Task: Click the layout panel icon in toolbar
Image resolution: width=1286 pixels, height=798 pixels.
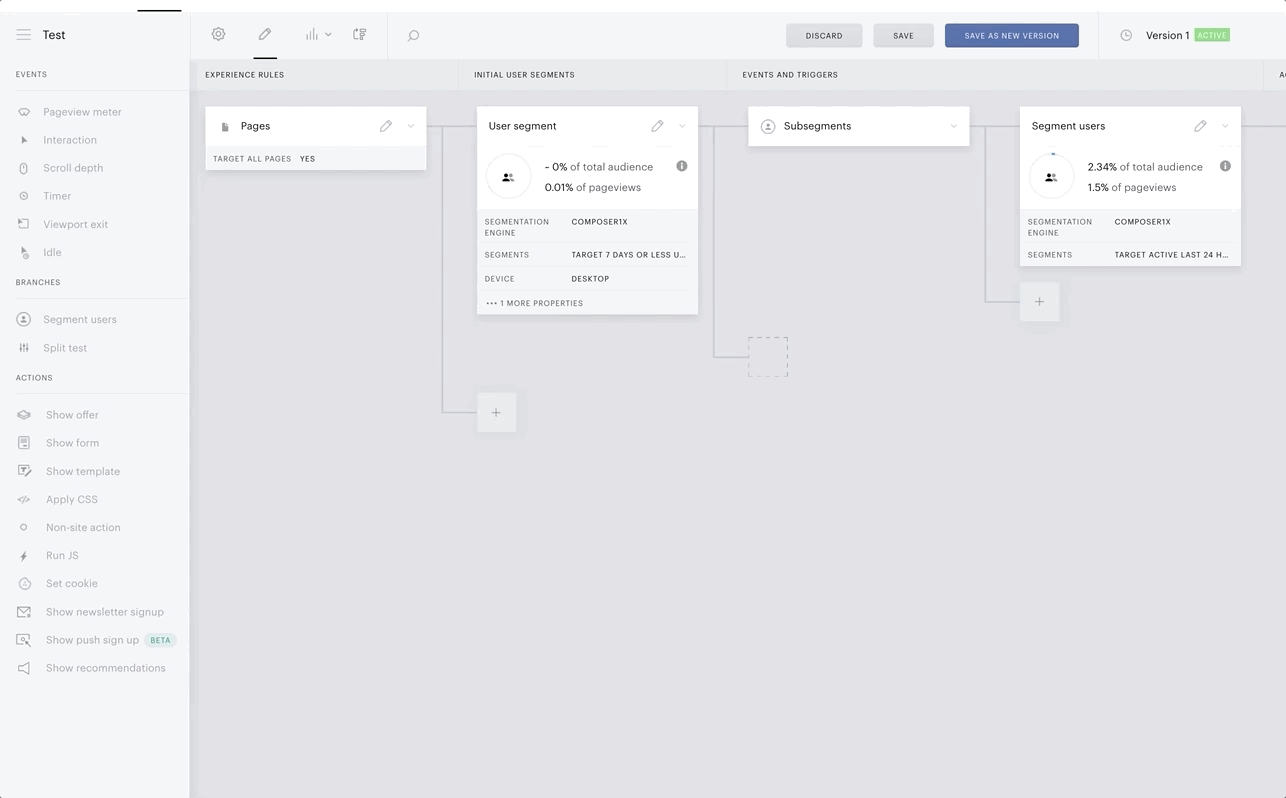Action: (360, 34)
